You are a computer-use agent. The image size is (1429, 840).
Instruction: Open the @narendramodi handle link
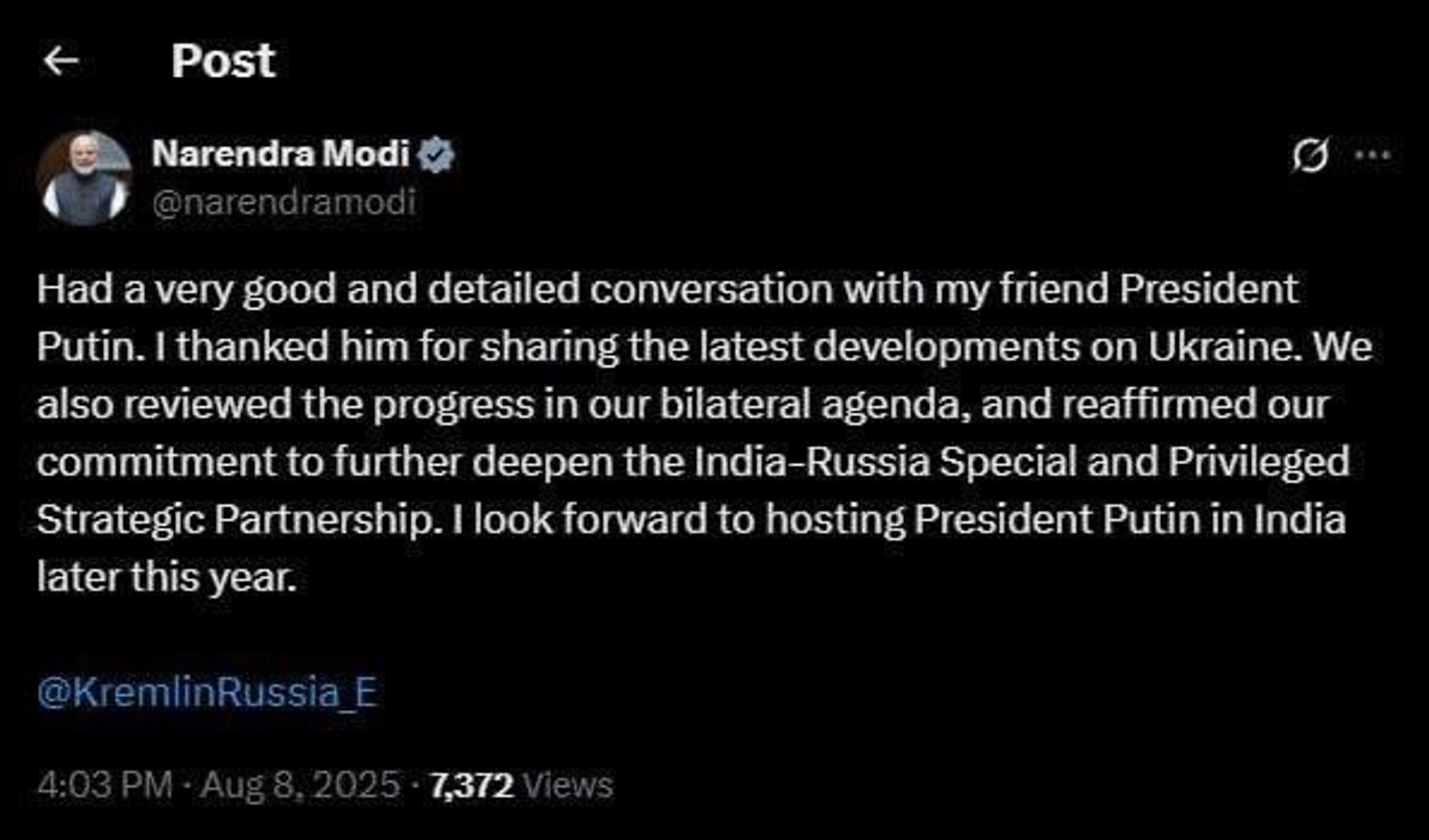[284, 202]
